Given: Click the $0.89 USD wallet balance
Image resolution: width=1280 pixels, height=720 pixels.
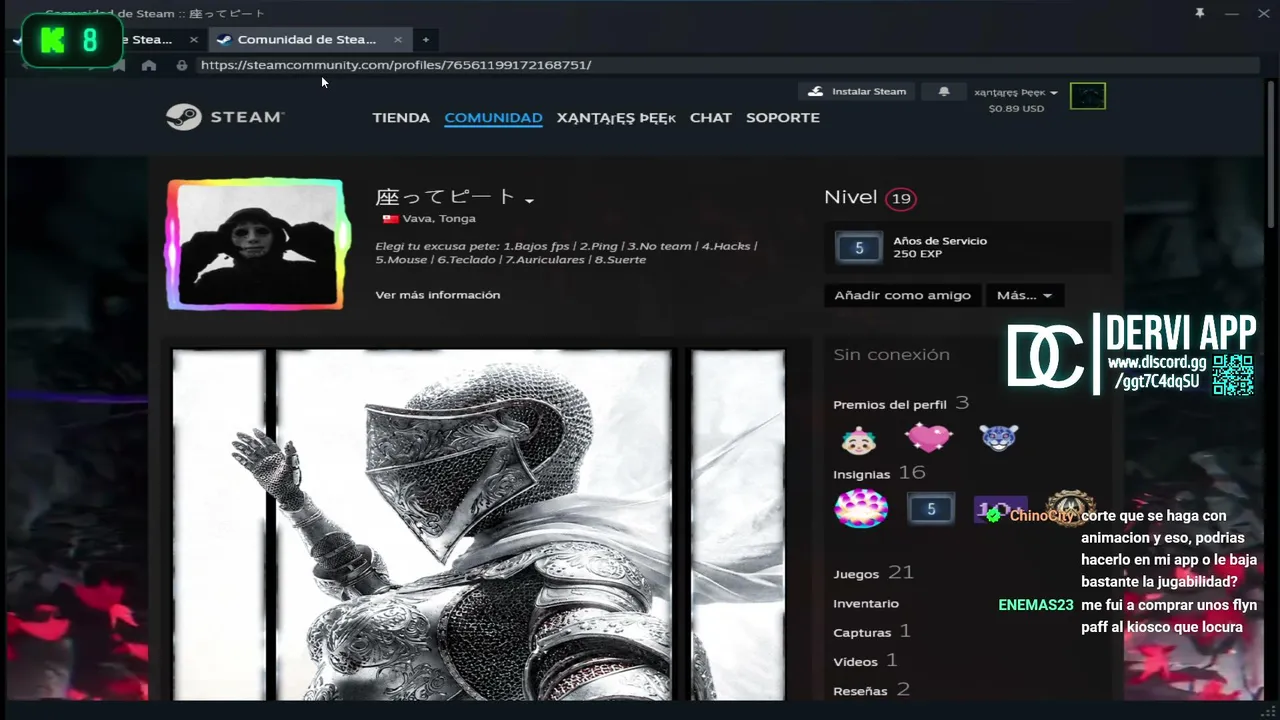Looking at the screenshot, I should pos(1016,109).
